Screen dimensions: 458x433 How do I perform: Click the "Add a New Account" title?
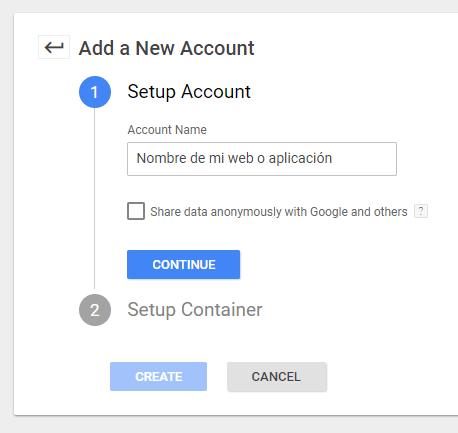[166, 48]
